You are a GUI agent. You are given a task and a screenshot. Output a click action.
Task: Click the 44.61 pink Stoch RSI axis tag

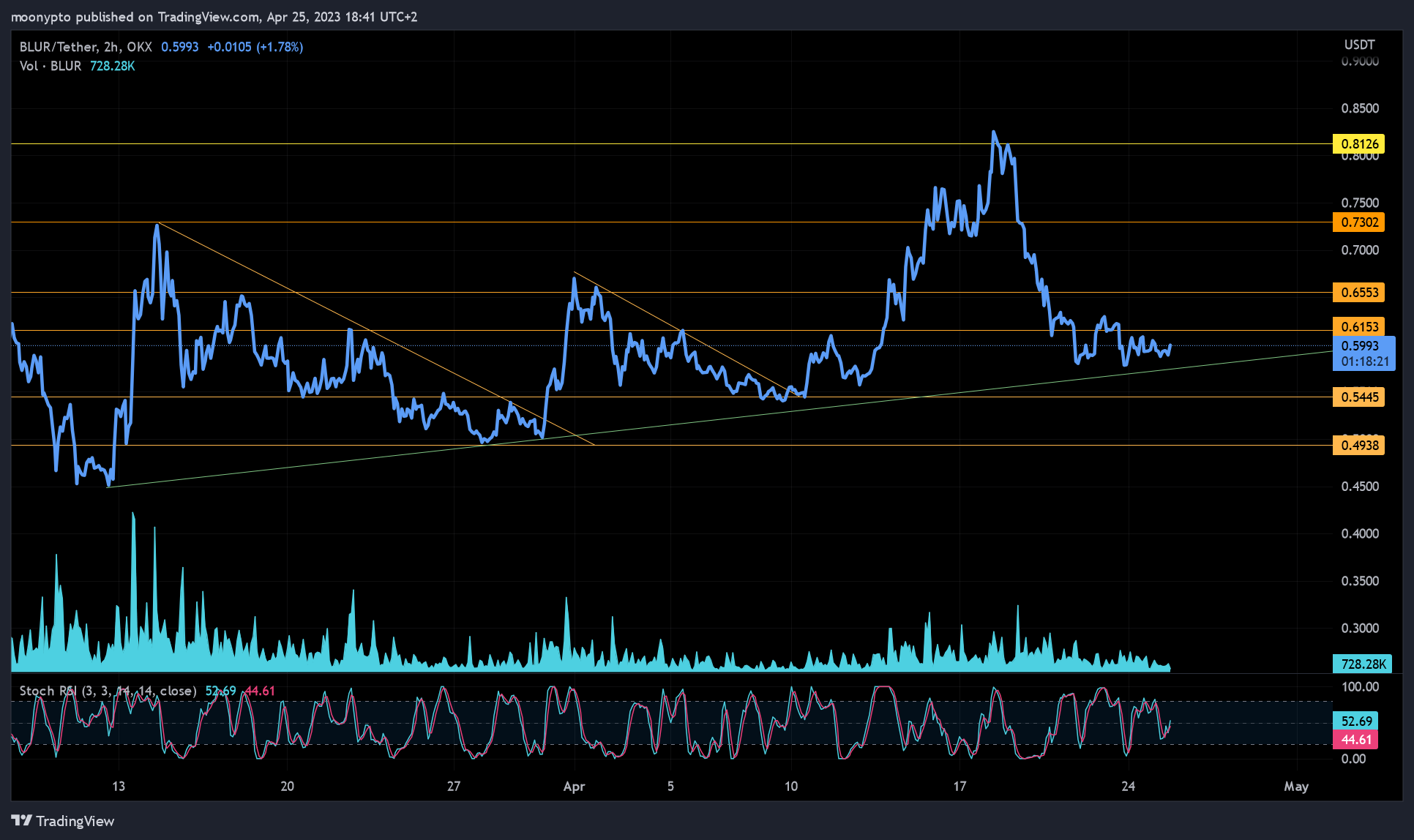(1356, 740)
